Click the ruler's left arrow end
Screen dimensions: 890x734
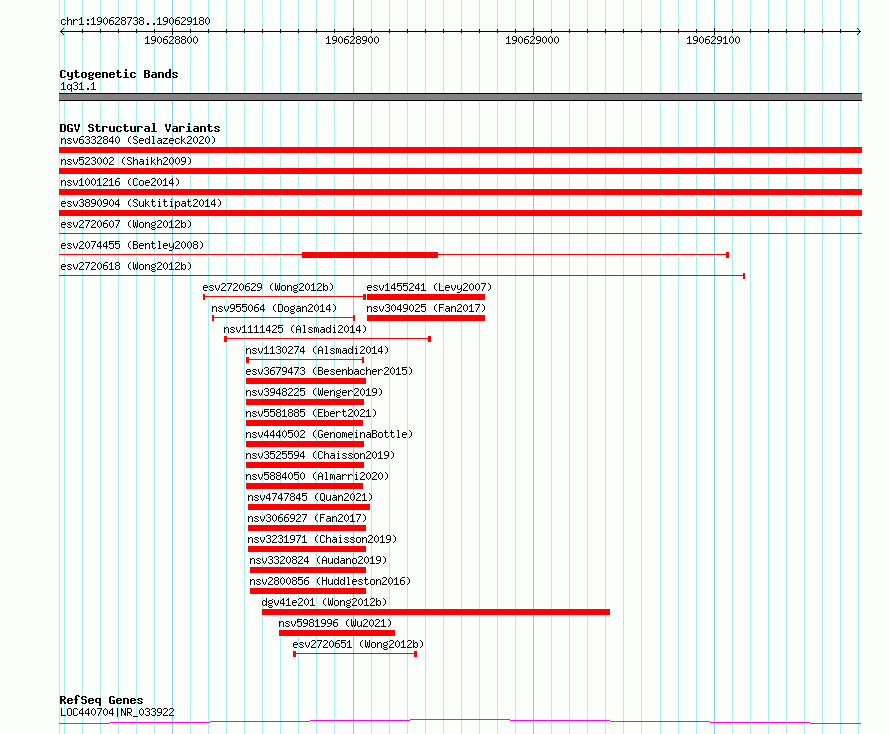[x=62, y=31]
